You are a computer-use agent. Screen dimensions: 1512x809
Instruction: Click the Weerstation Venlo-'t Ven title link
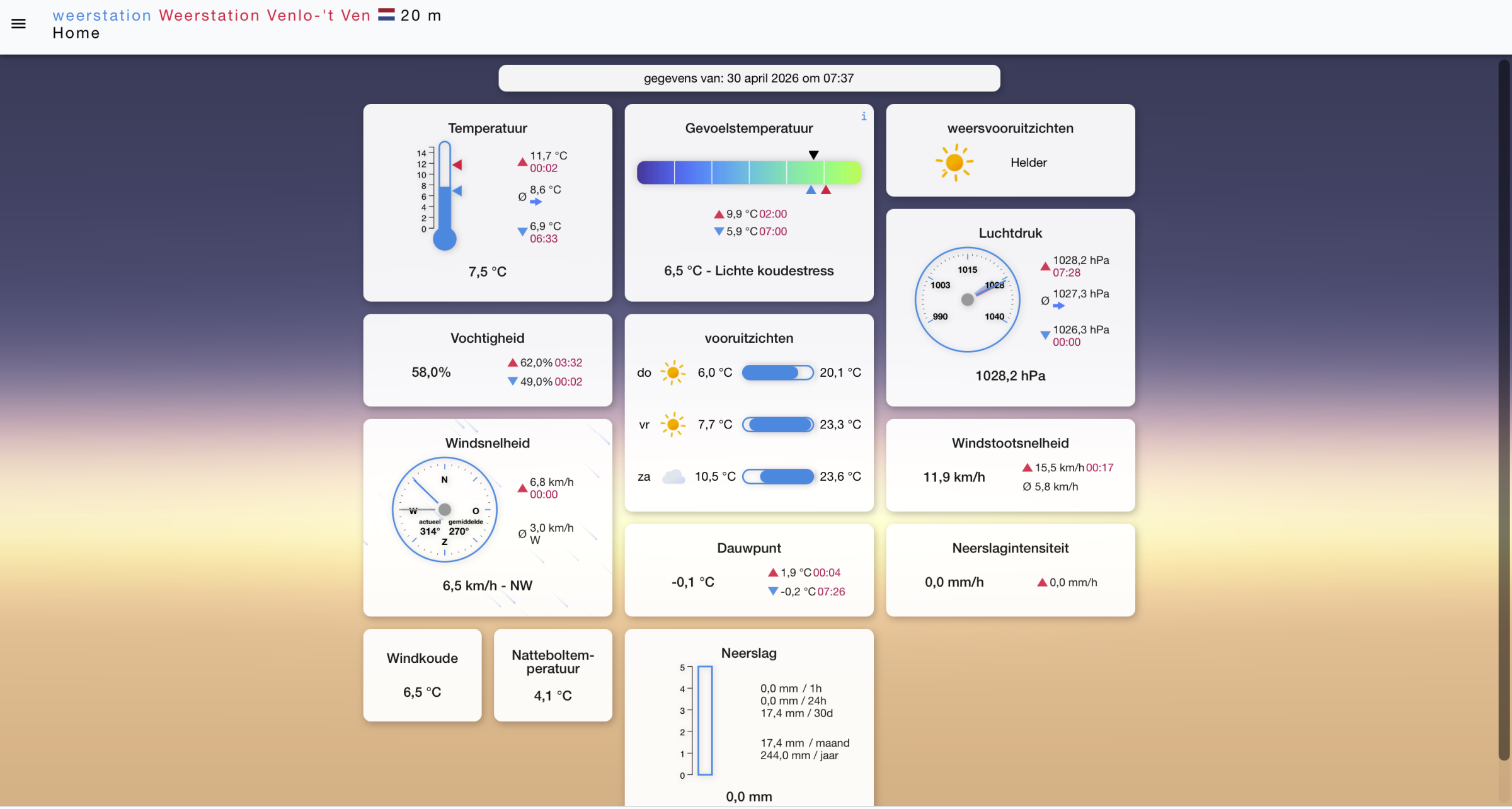pyautogui.click(x=265, y=15)
